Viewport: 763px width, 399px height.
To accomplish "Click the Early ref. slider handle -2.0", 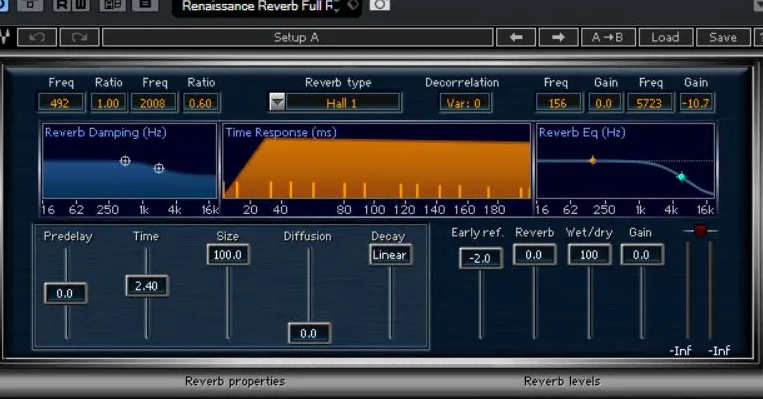I will [480, 258].
